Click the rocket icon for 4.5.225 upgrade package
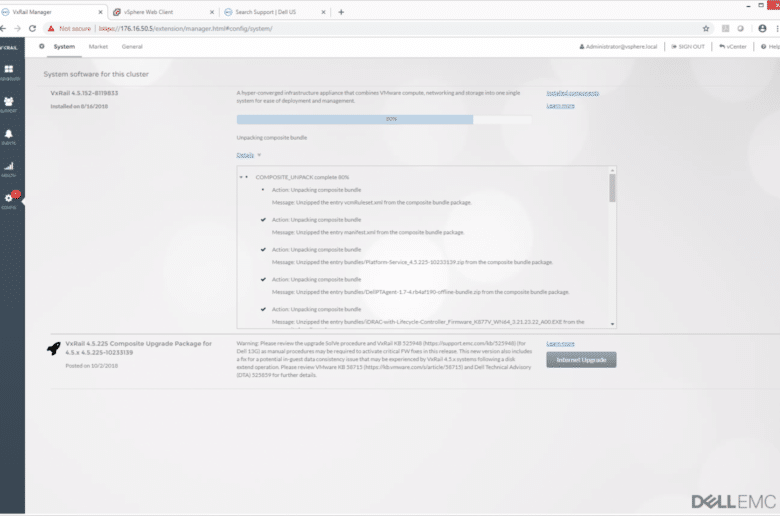This screenshot has height=516, width=780. coord(54,348)
